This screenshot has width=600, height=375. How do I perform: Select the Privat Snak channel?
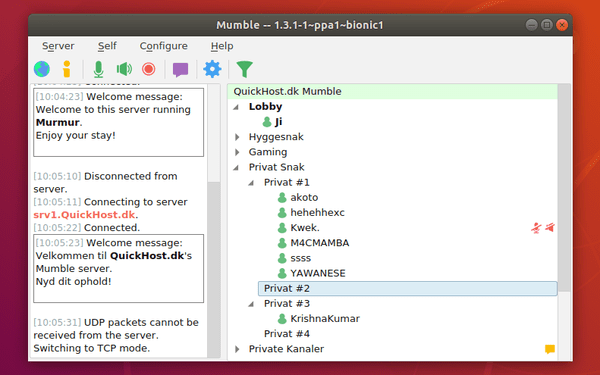tap(276, 167)
